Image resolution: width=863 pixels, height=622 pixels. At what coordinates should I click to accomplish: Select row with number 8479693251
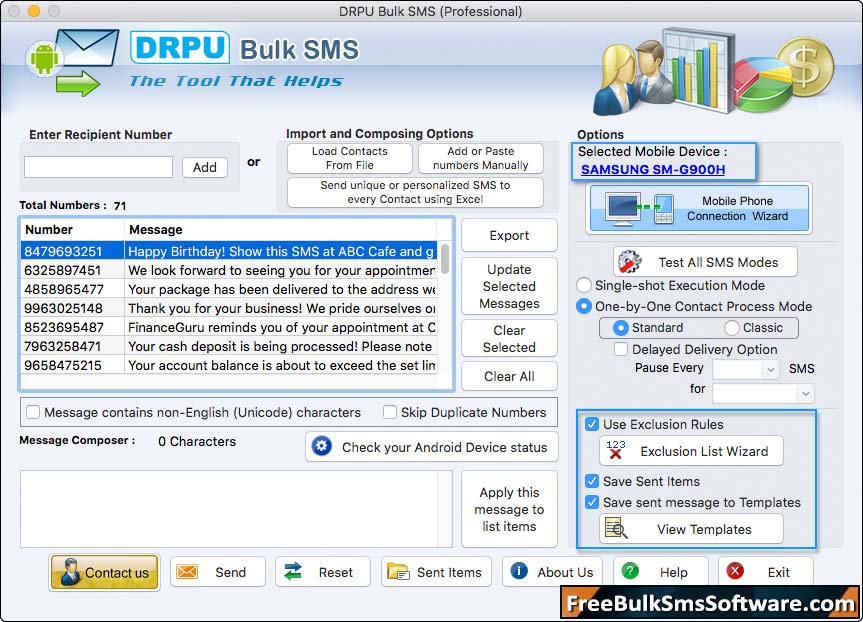pyautogui.click(x=229, y=251)
